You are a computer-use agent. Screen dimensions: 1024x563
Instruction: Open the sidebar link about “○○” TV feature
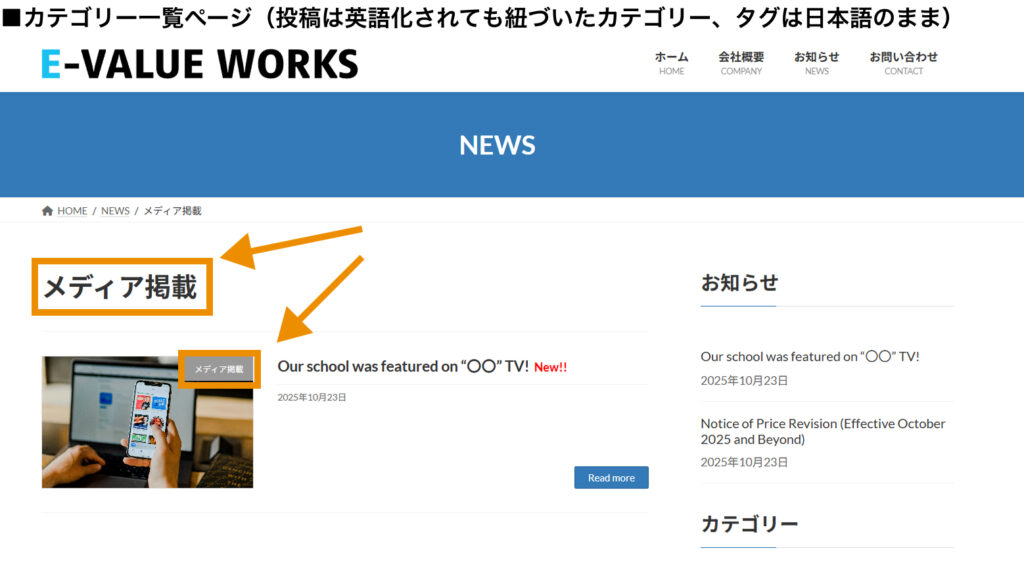click(x=809, y=356)
